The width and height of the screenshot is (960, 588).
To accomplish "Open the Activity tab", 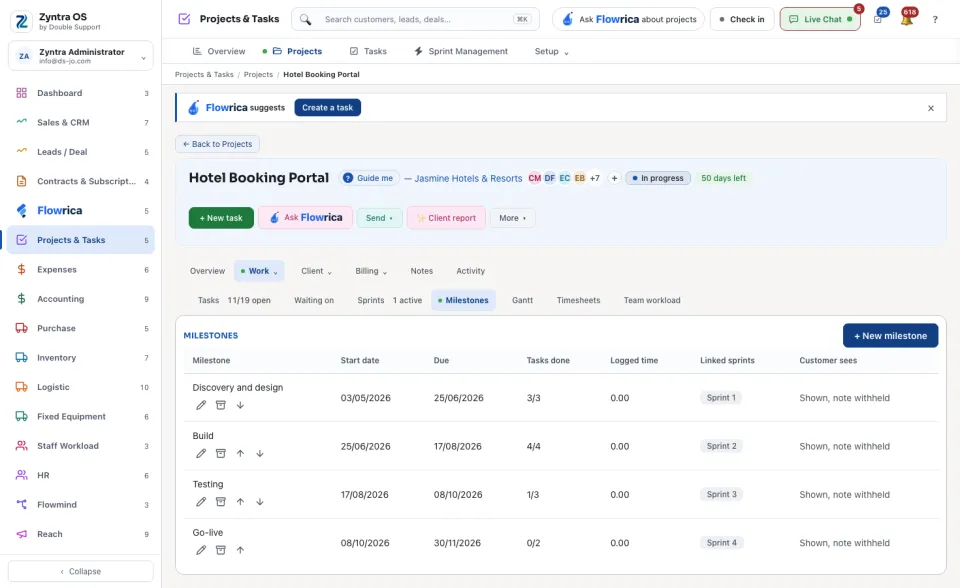I will pos(470,271).
